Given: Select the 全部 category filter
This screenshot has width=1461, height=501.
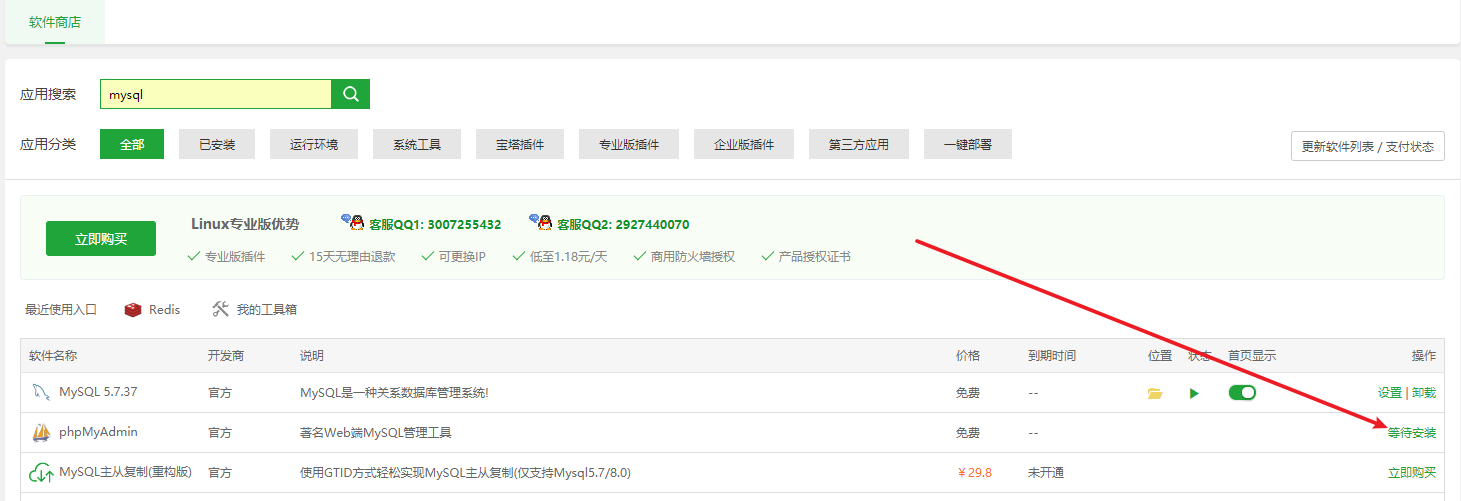Looking at the screenshot, I should (132, 145).
